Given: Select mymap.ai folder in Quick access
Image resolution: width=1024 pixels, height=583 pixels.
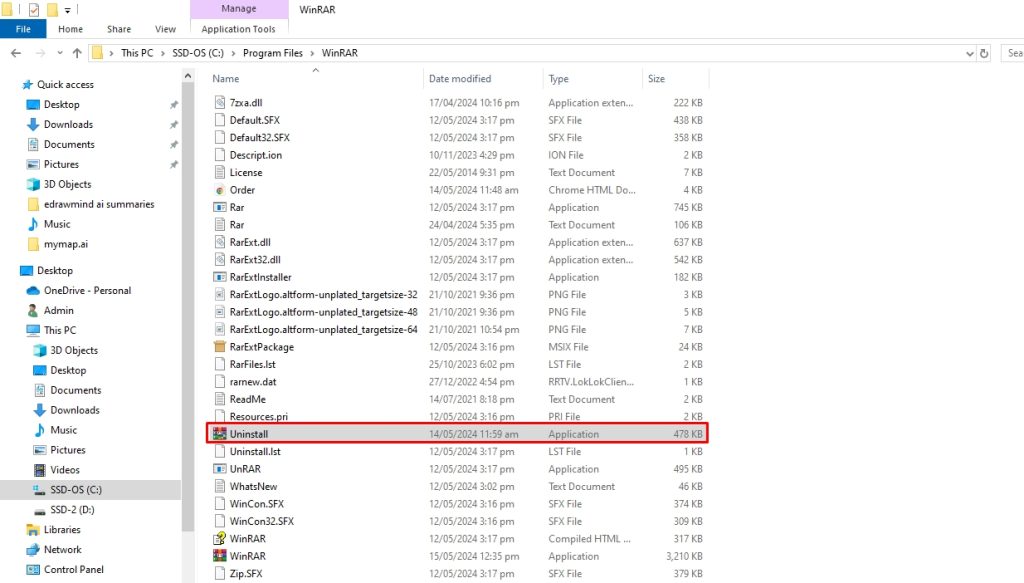Looking at the screenshot, I should click(x=65, y=244).
